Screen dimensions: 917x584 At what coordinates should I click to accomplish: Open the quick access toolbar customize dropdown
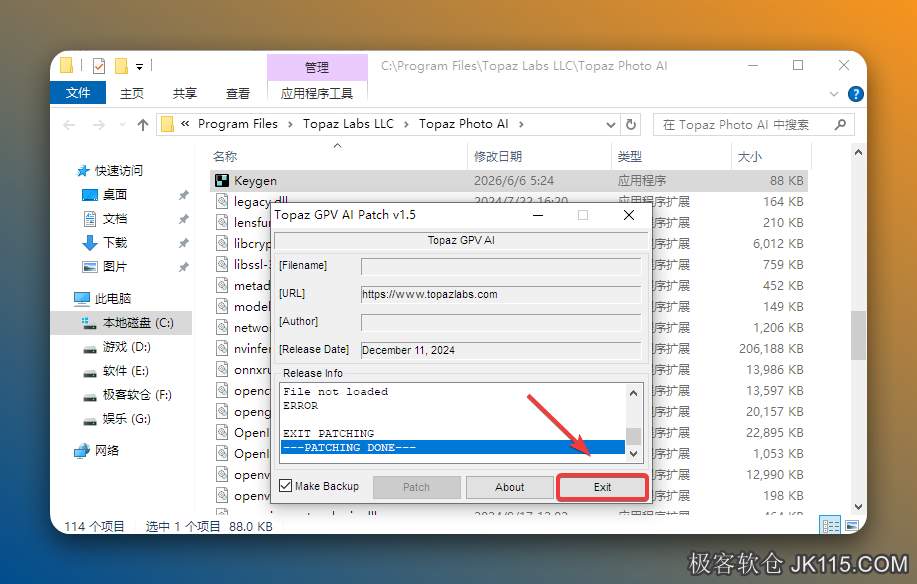(139, 67)
